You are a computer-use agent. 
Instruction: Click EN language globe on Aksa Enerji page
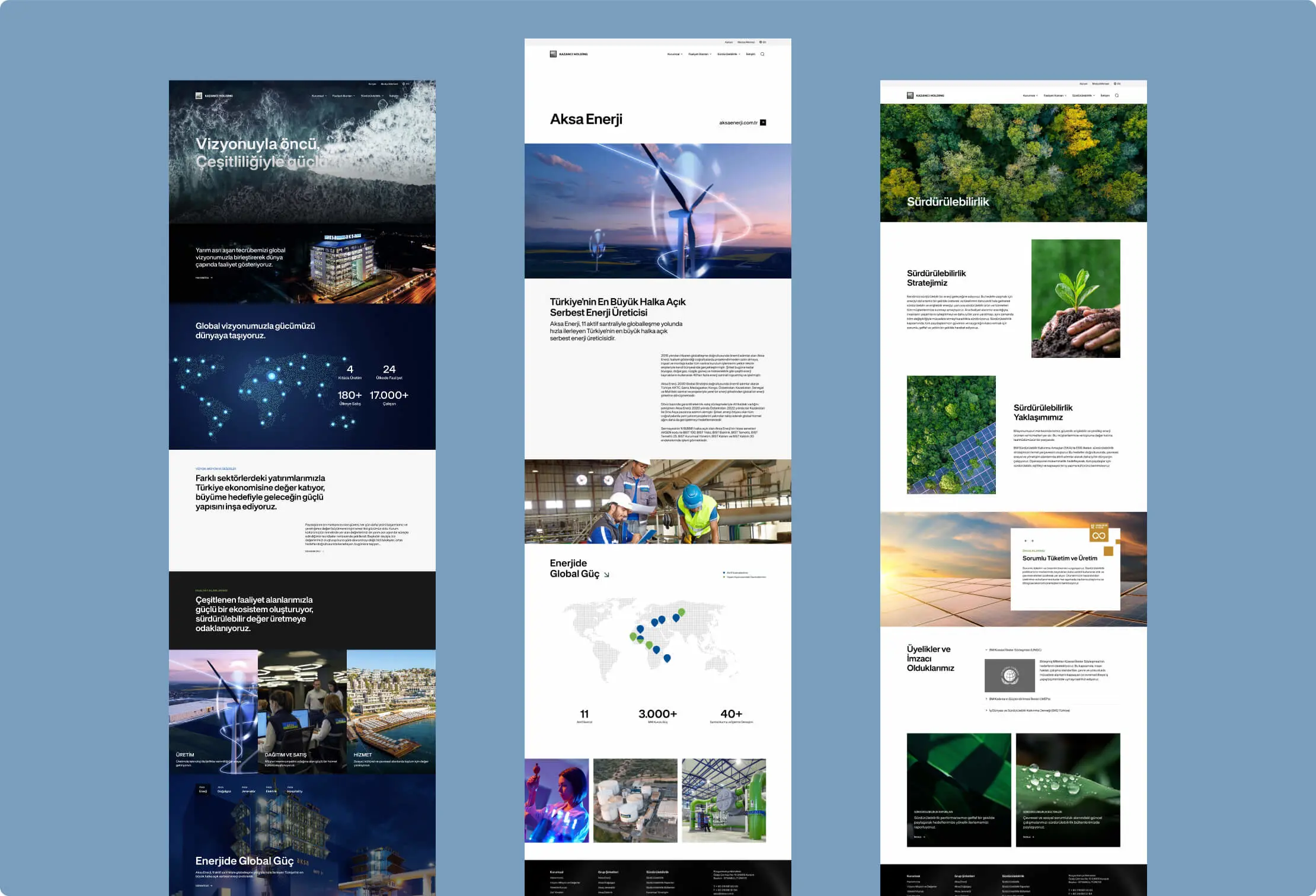(x=763, y=42)
